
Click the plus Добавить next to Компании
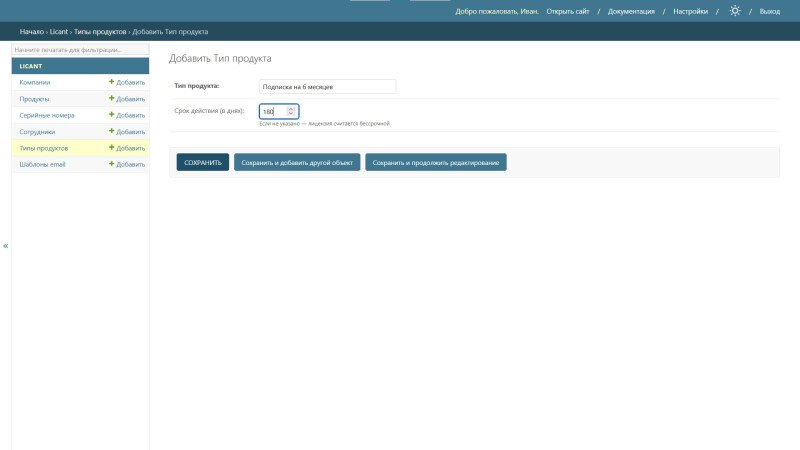[127, 82]
